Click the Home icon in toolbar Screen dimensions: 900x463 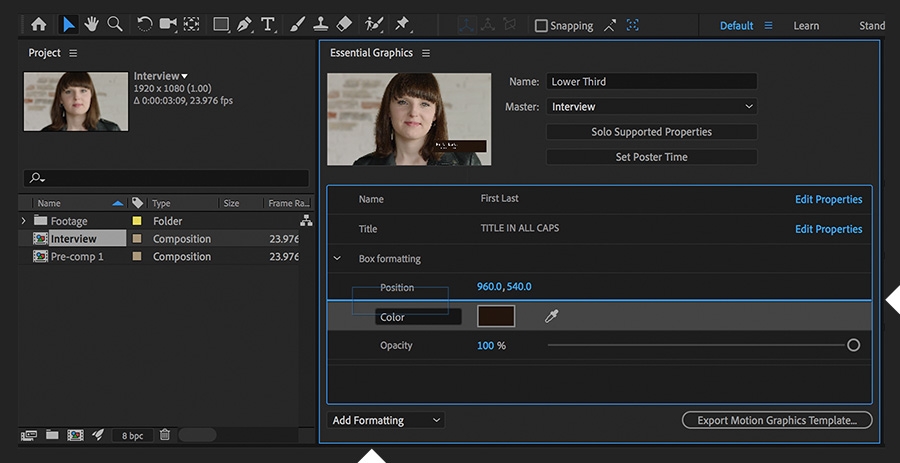point(38,24)
